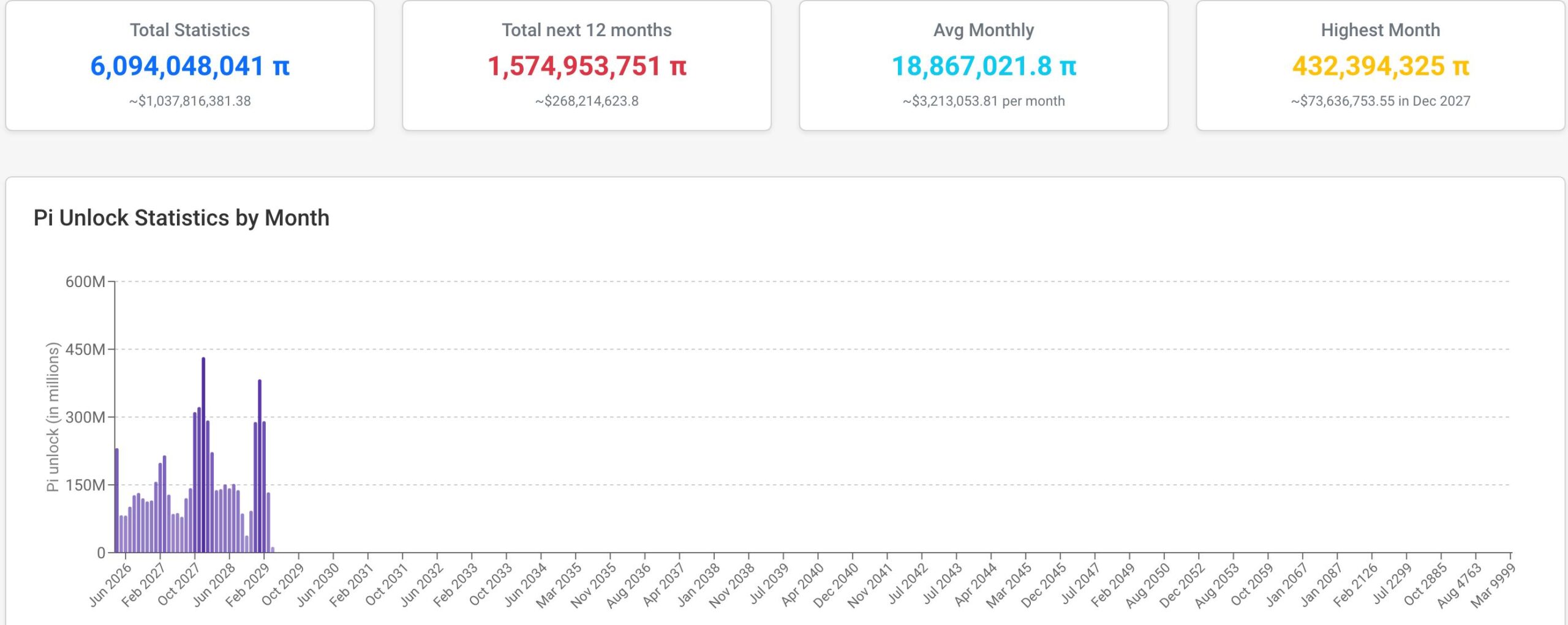Click the "Avg Monthly" card title
The image size is (1568, 625).
984,30
